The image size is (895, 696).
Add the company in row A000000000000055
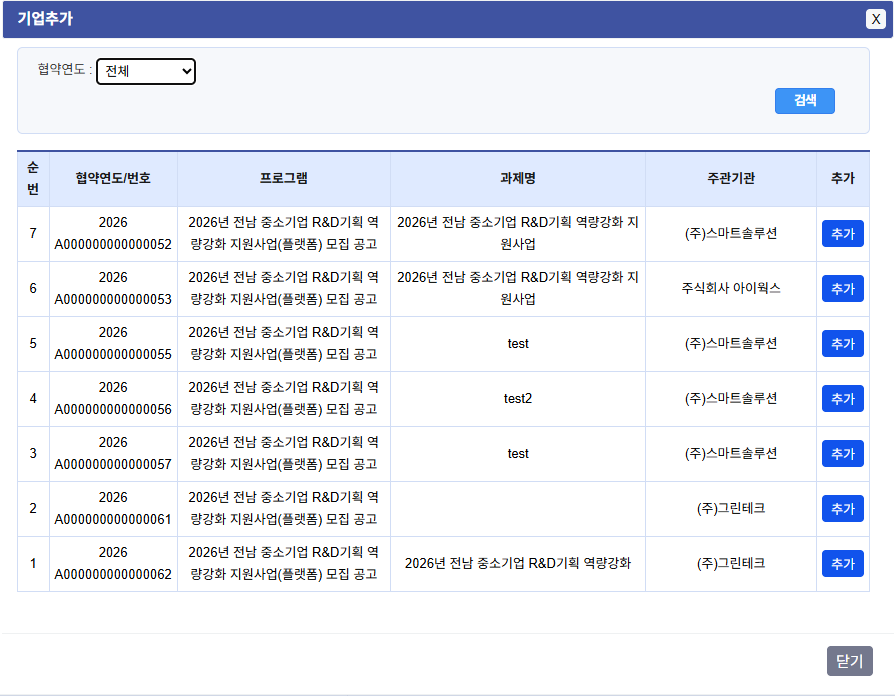coord(842,344)
